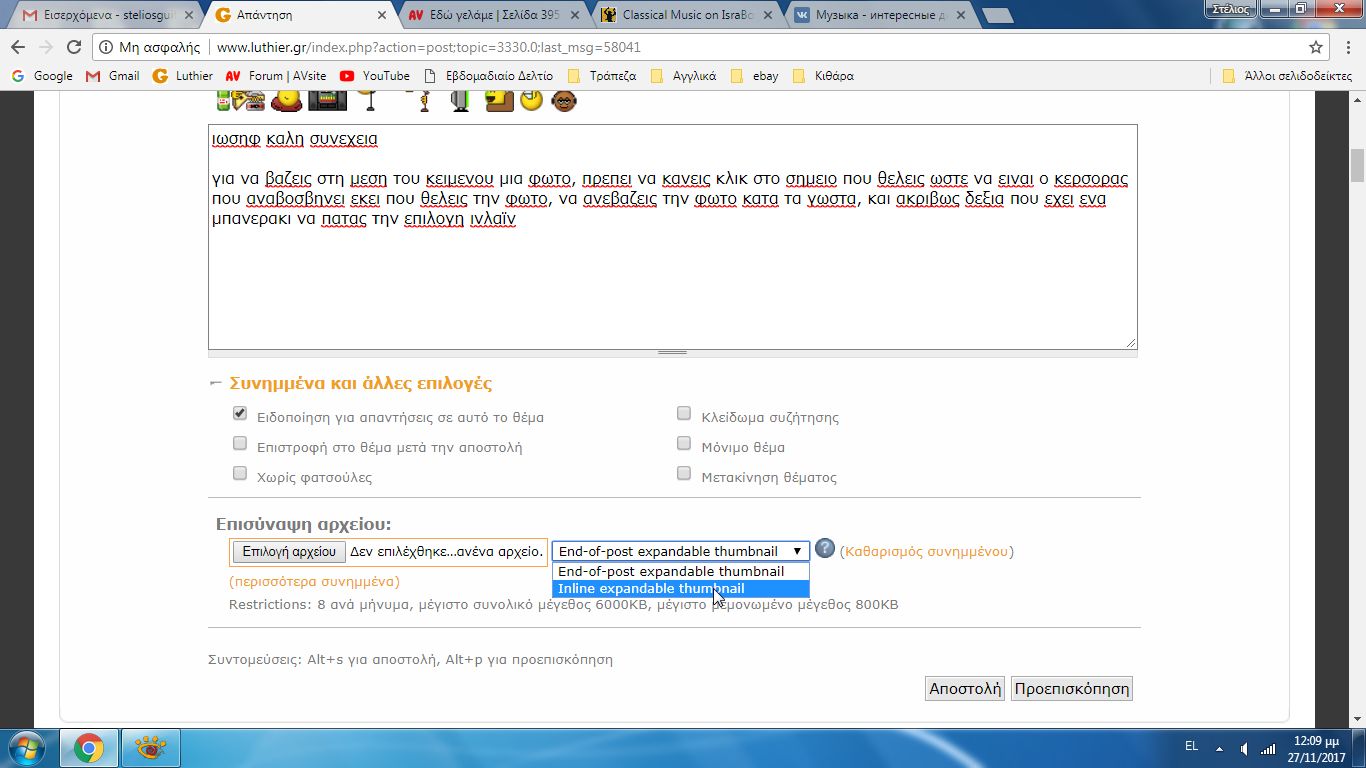Click the Windows Start button
This screenshot has width=1366, height=768.
pyautogui.click(x=25, y=747)
